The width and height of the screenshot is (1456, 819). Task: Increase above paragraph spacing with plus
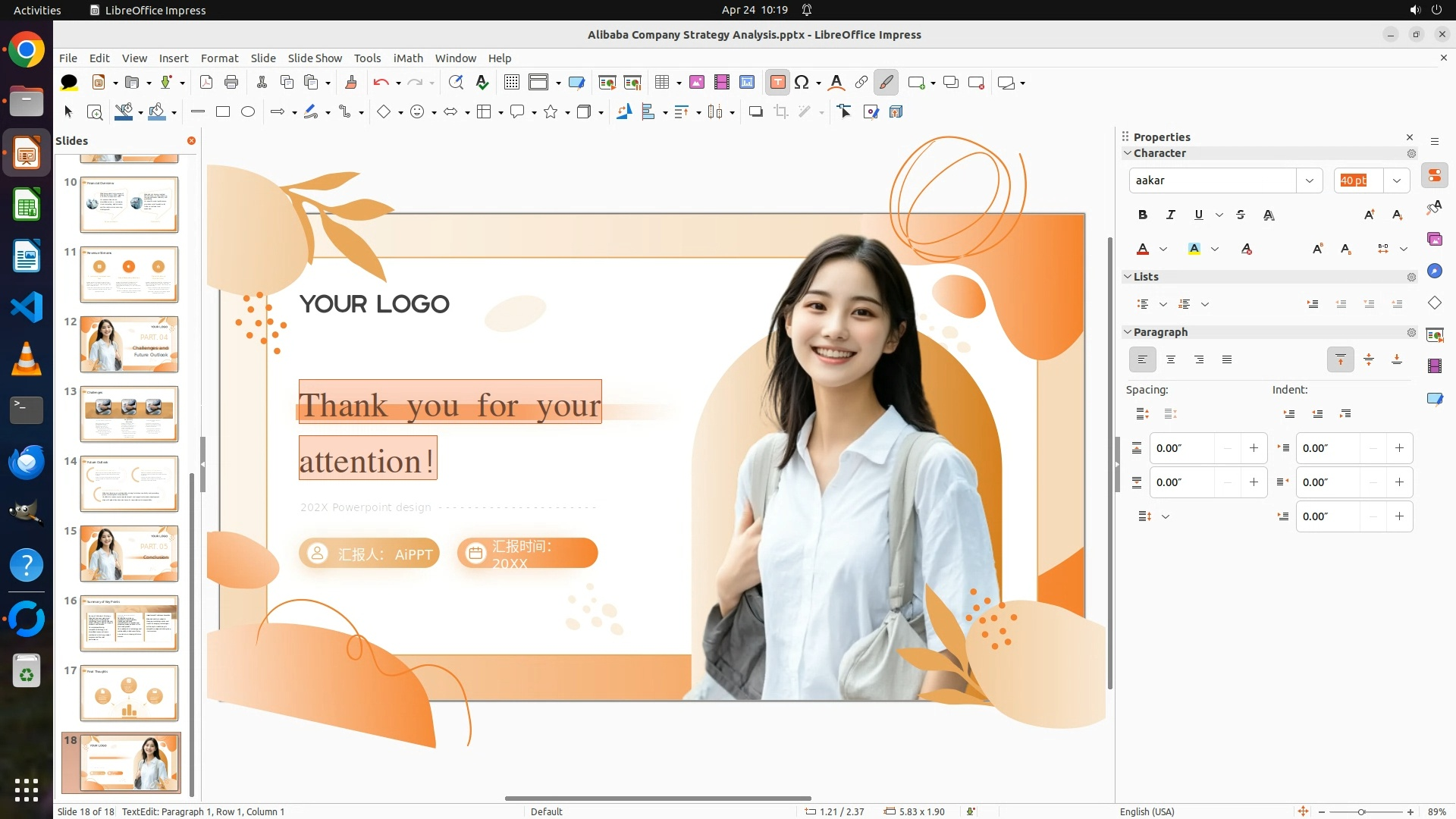(1254, 448)
